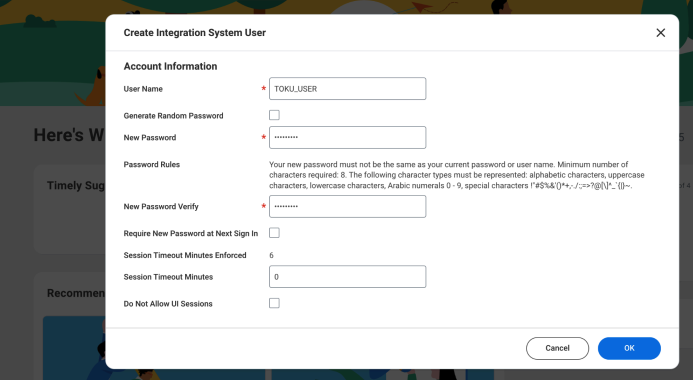Click the Account Information heading
The width and height of the screenshot is (693, 380).
(170, 66)
